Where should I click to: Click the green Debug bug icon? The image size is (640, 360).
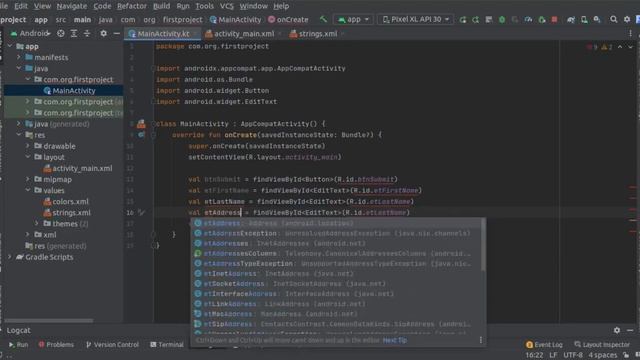tap(502, 19)
